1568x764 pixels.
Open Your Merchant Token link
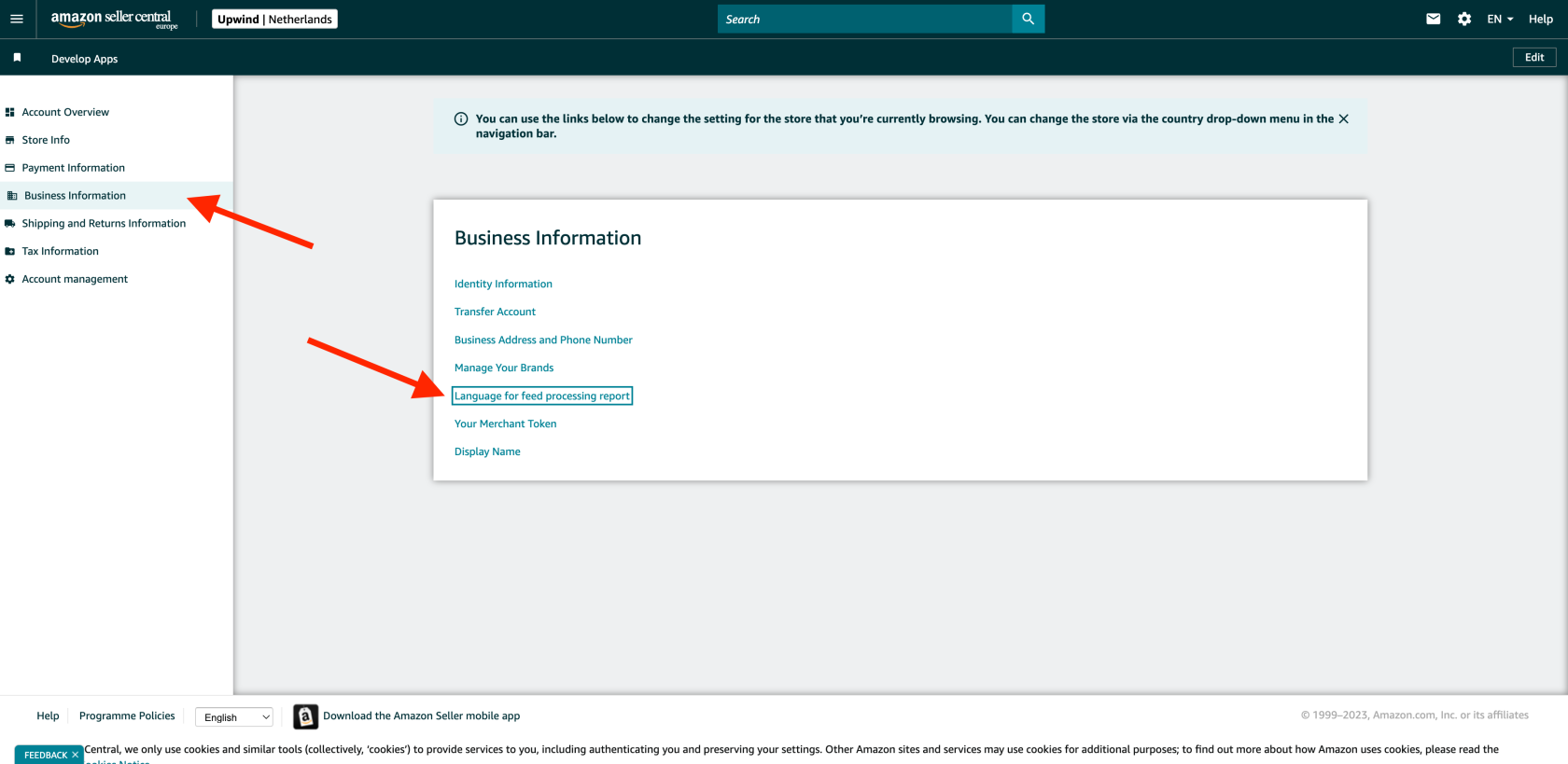(x=505, y=424)
